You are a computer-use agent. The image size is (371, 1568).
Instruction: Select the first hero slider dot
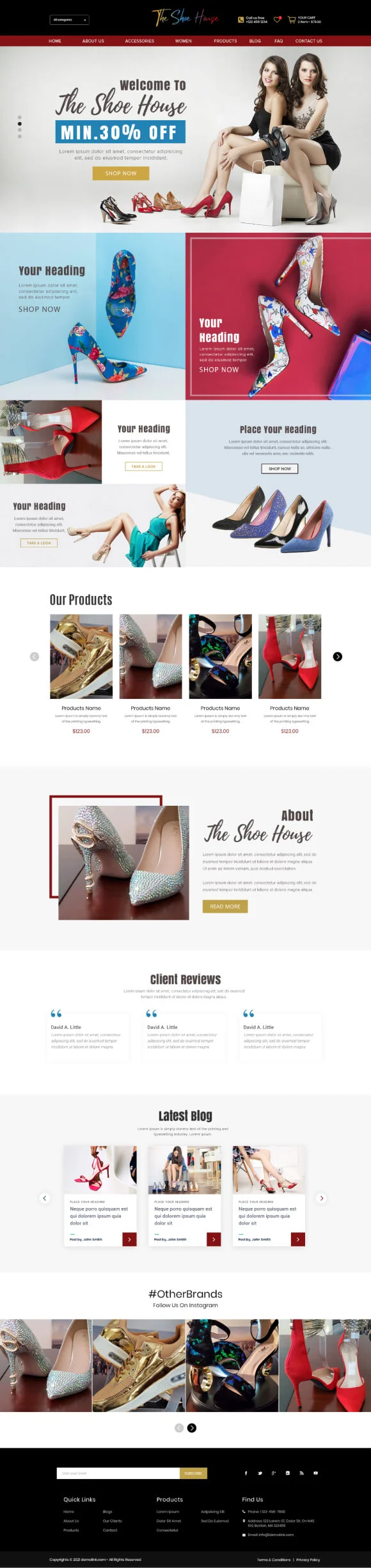[19, 117]
